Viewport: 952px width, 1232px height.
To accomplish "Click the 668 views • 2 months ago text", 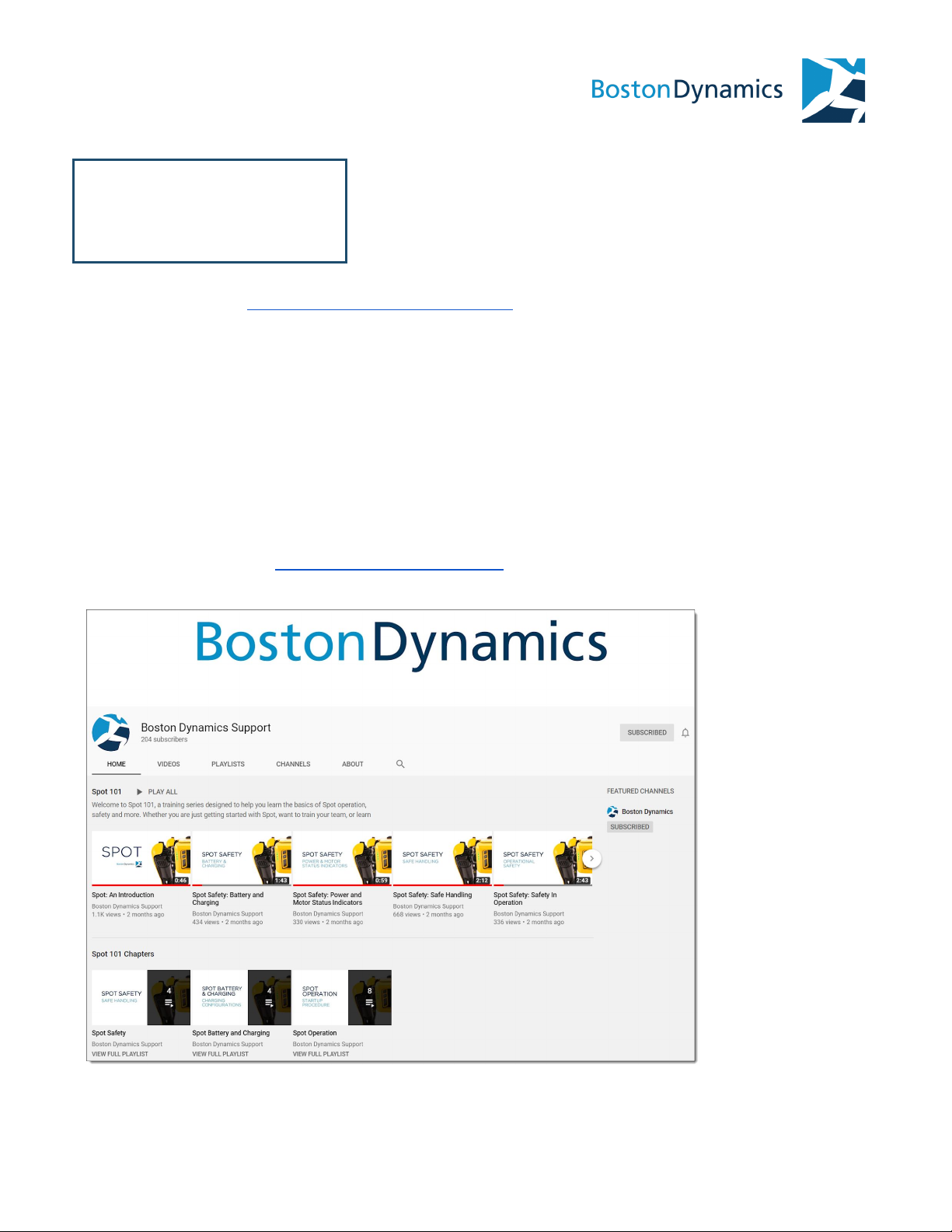I will point(428,915).
